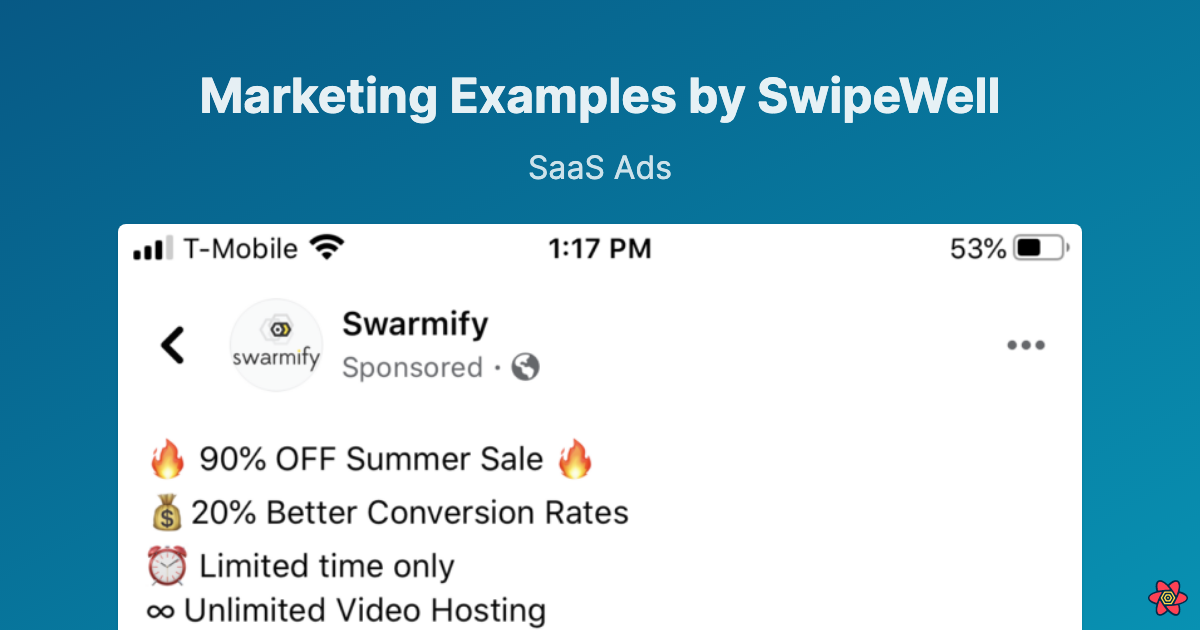The image size is (1200, 630).
Task: Open the audience globe icon beside Sponsored
Action: [527, 366]
